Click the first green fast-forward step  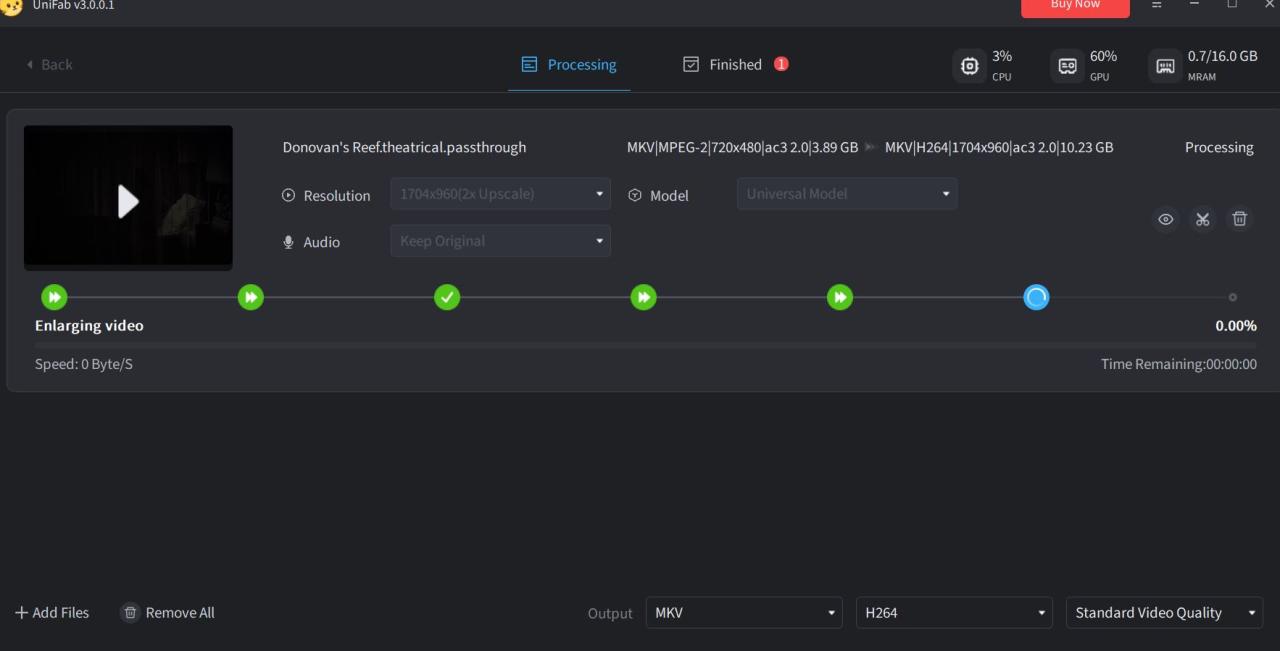click(54, 297)
